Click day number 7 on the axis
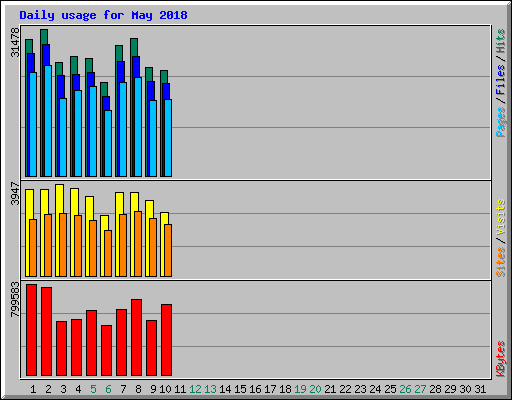This screenshot has width=512, height=400. coord(123,389)
